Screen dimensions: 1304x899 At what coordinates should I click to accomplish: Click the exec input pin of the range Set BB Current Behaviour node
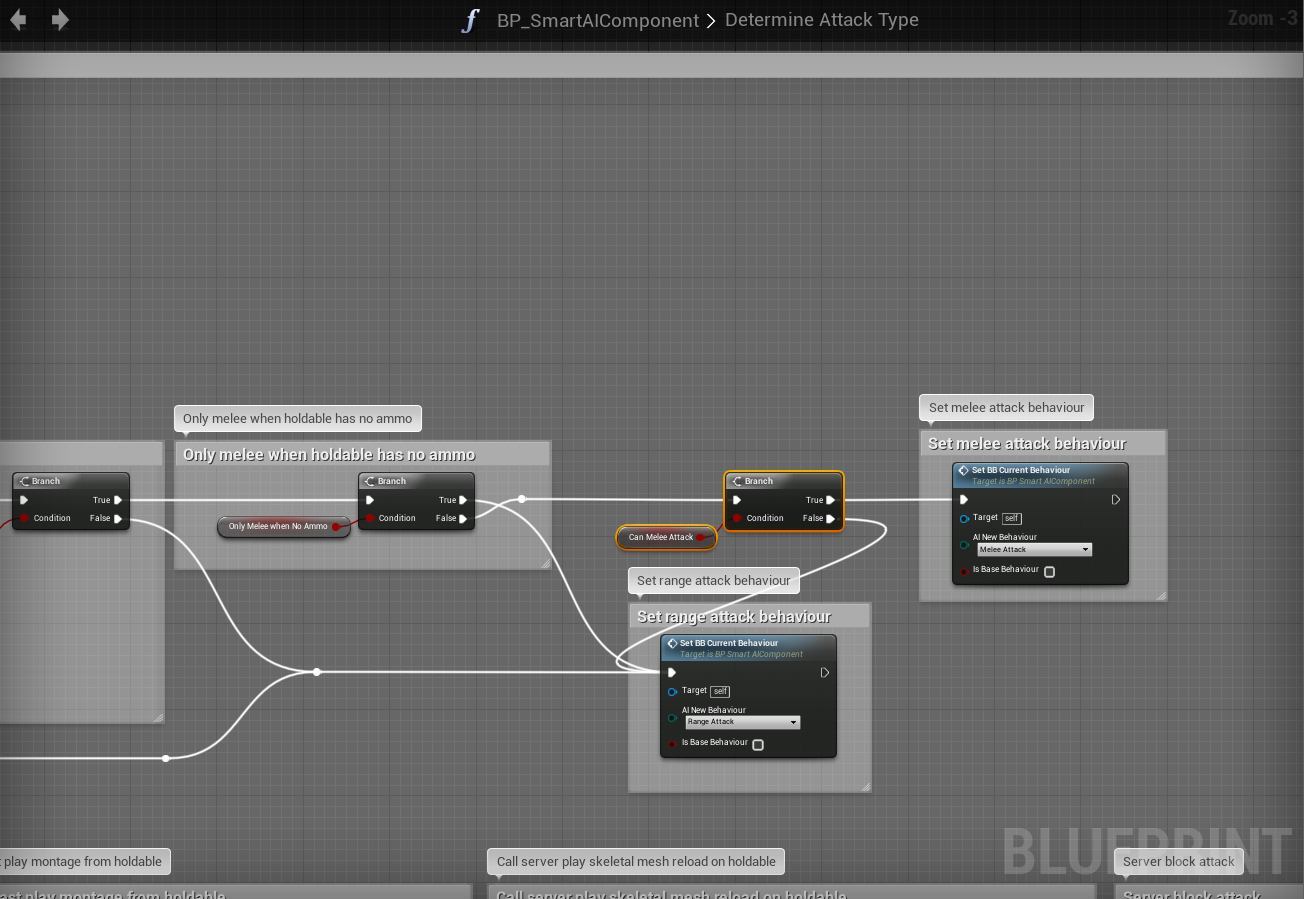pos(672,673)
